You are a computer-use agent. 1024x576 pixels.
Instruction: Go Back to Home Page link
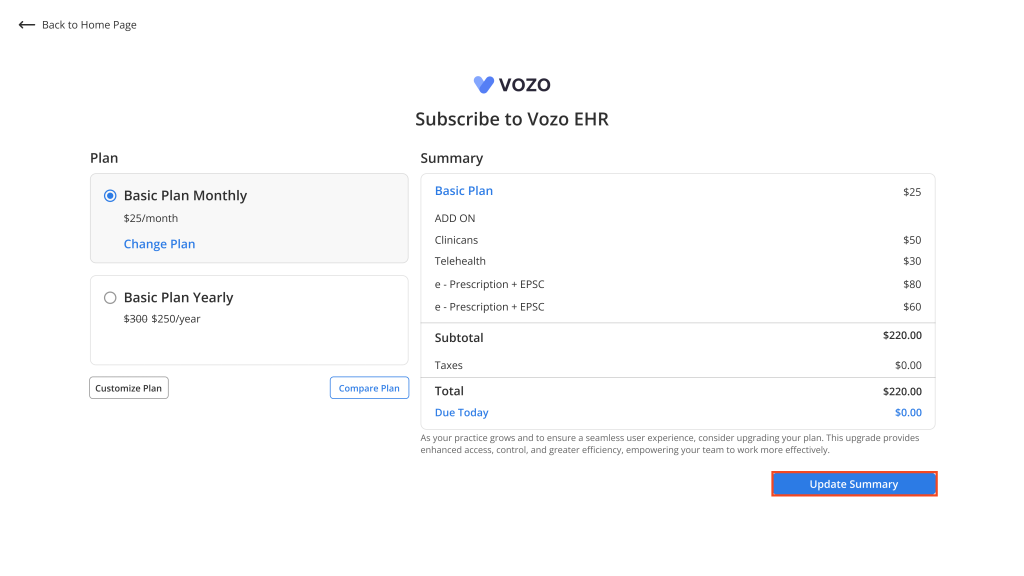point(89,25)
